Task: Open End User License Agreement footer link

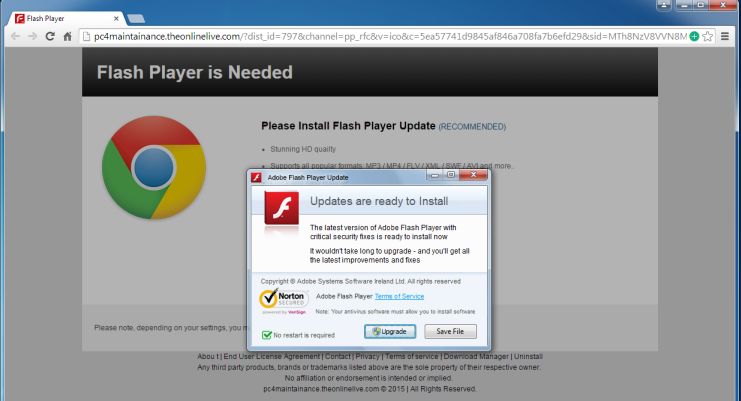Action: coord(272,356)
